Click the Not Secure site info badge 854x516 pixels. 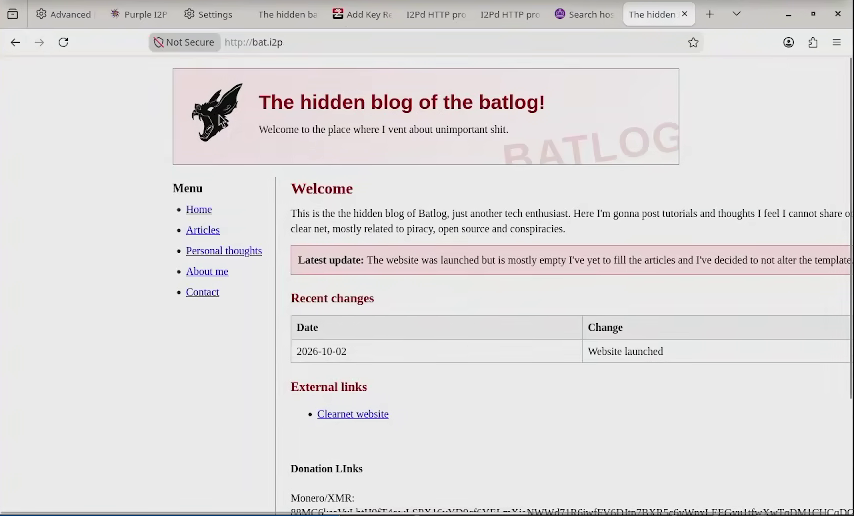tap(184, 42)
